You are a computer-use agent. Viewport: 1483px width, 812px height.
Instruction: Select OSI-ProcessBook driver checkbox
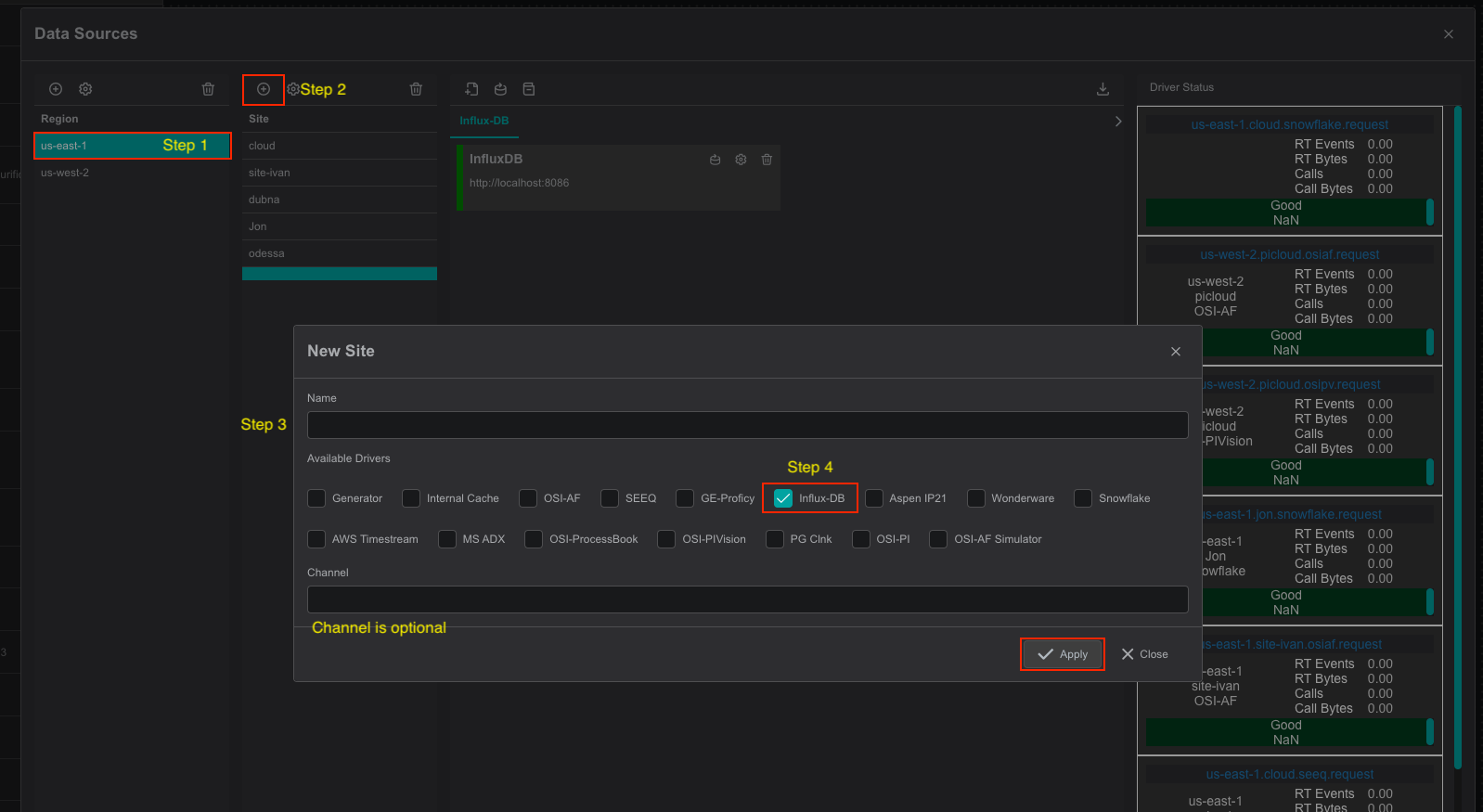tap(534, 539)
